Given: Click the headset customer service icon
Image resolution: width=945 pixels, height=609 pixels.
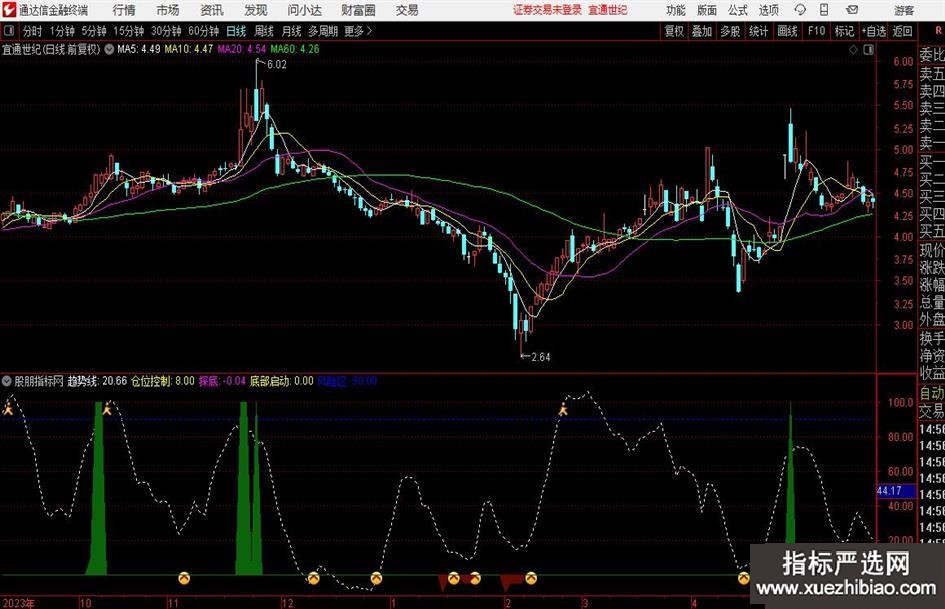Looking at the screenshot, I should pyautogui.click(x=800, y=10).
